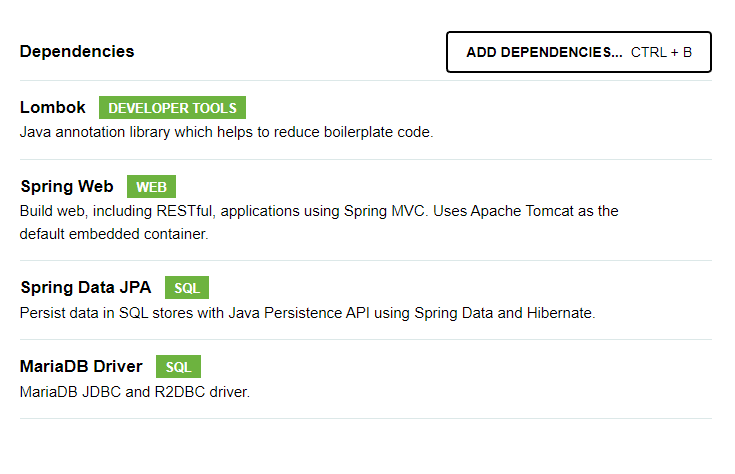This screenshot has width=735, height=474.
Task: Click the Spring Web description mentioning Apache Tomcat
Action: (x=319, y=222)
